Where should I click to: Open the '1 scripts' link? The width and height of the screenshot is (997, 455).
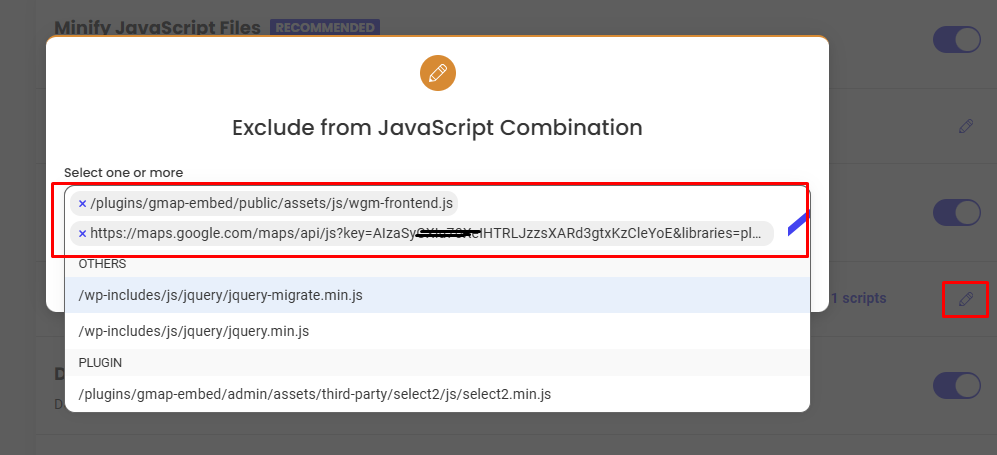tap(857, 298)
